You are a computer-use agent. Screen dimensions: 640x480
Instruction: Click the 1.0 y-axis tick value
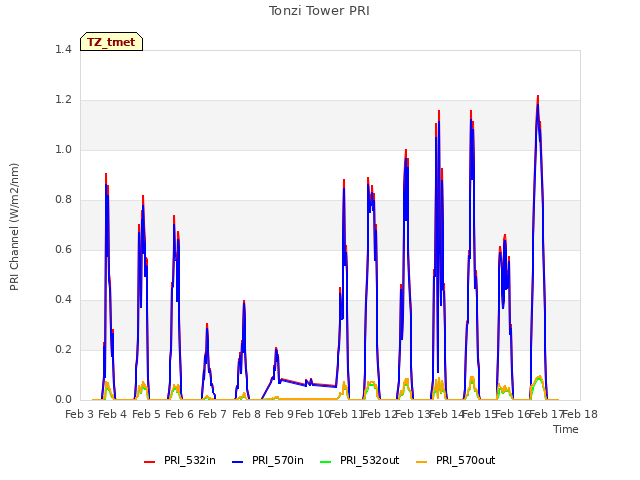(x=63, y=149)
